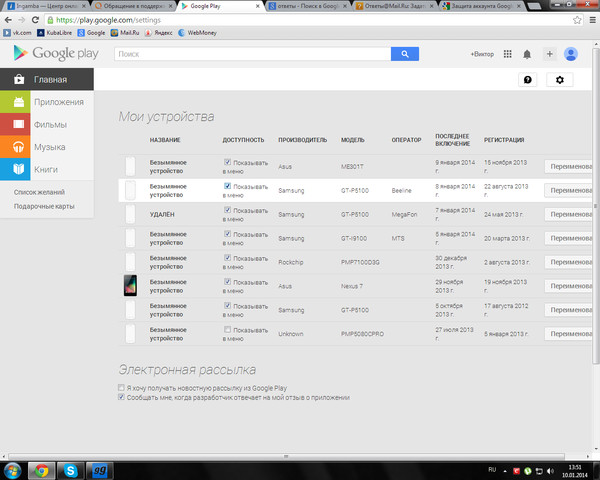The image size is (600, 480).
Task: Rename the GT-I9100 MTS device
Action: click(570, 238)
